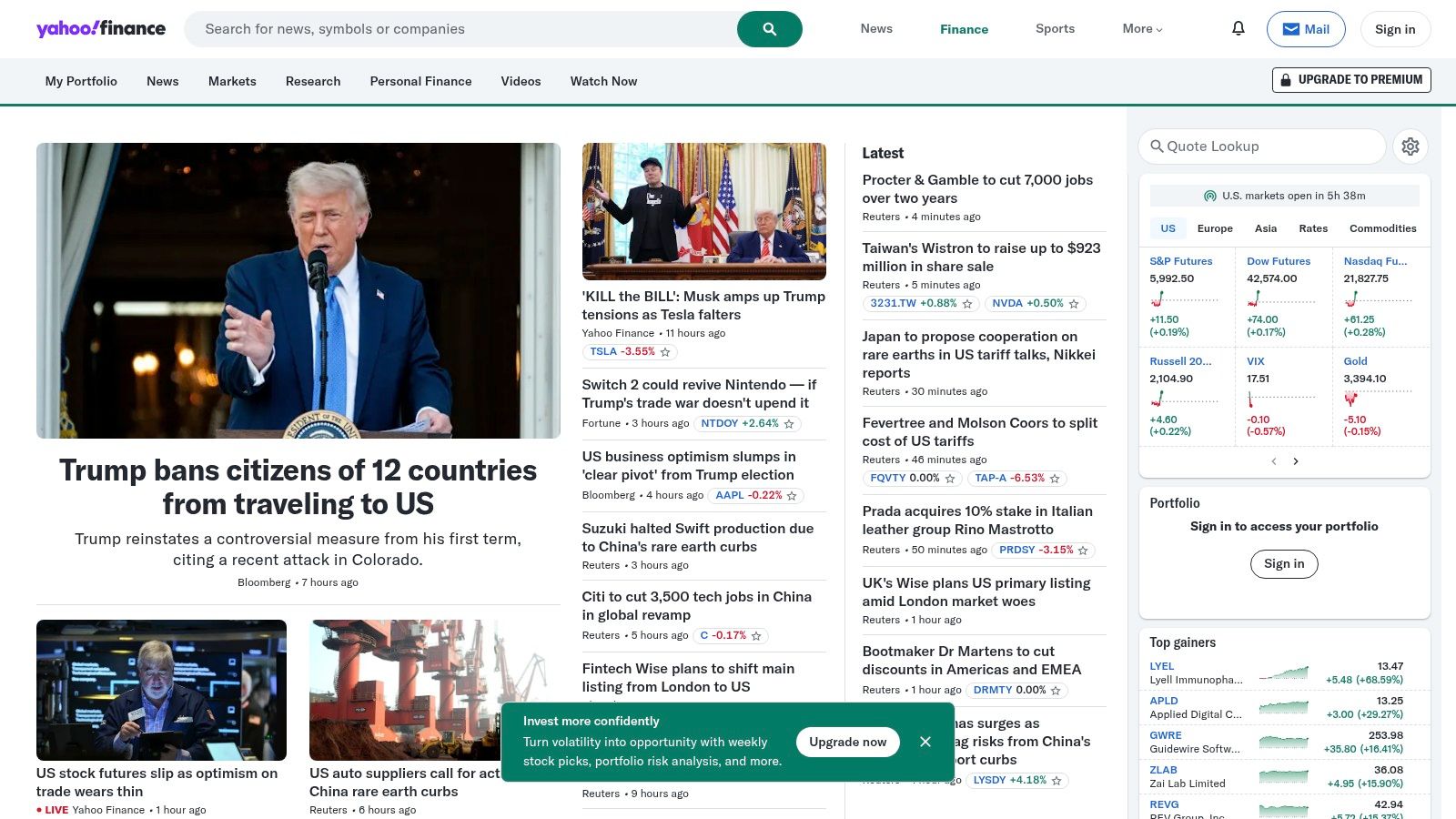The width and height of the screenshot is (1456, 819).
Task: Star the PRDSY -3.15% ticker chip
Action: tap(1083, 551)
